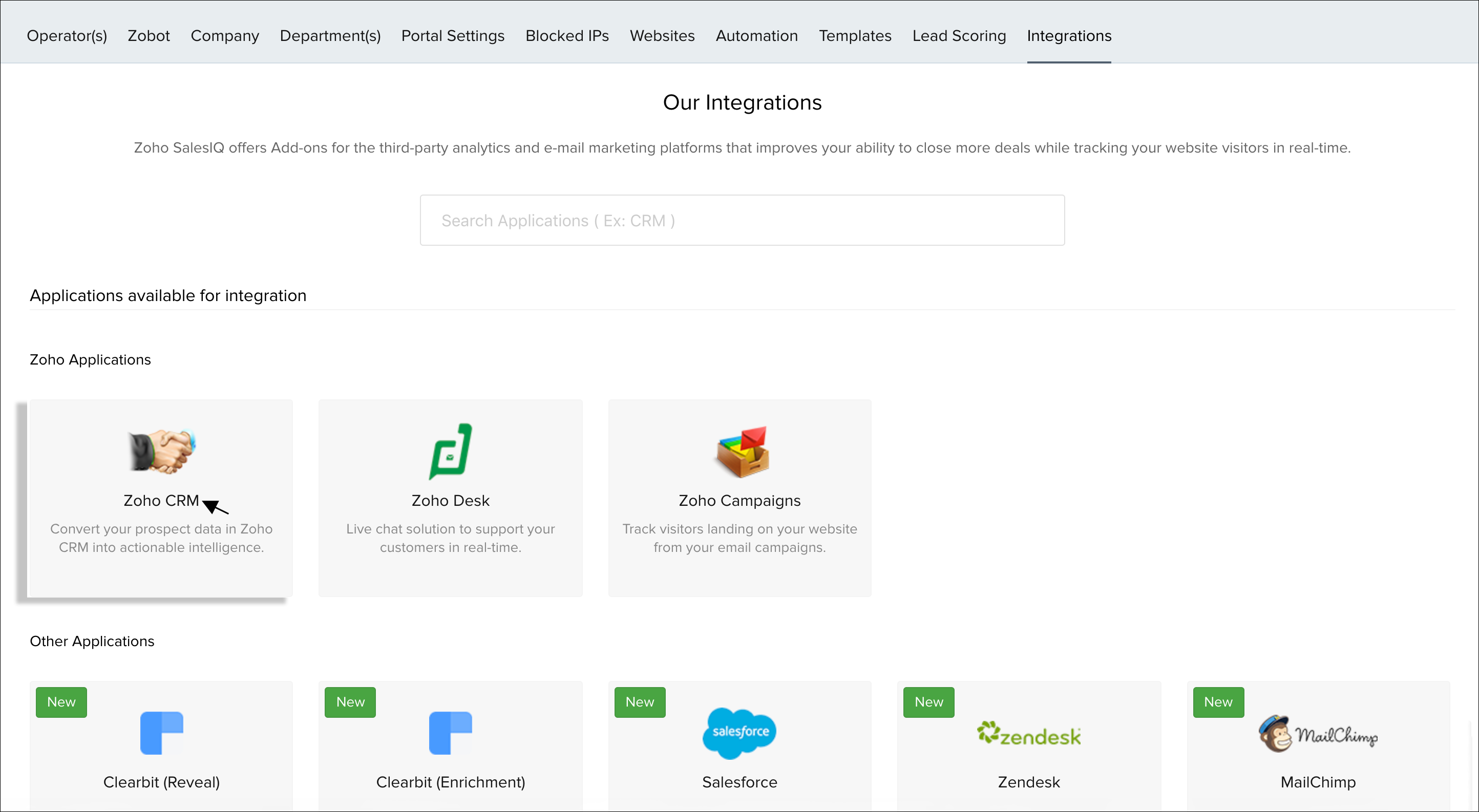This screenshot has height=812, width=1479.
Task: Open the Zoho Campaigns title link
Action: (x=739, y=500)
